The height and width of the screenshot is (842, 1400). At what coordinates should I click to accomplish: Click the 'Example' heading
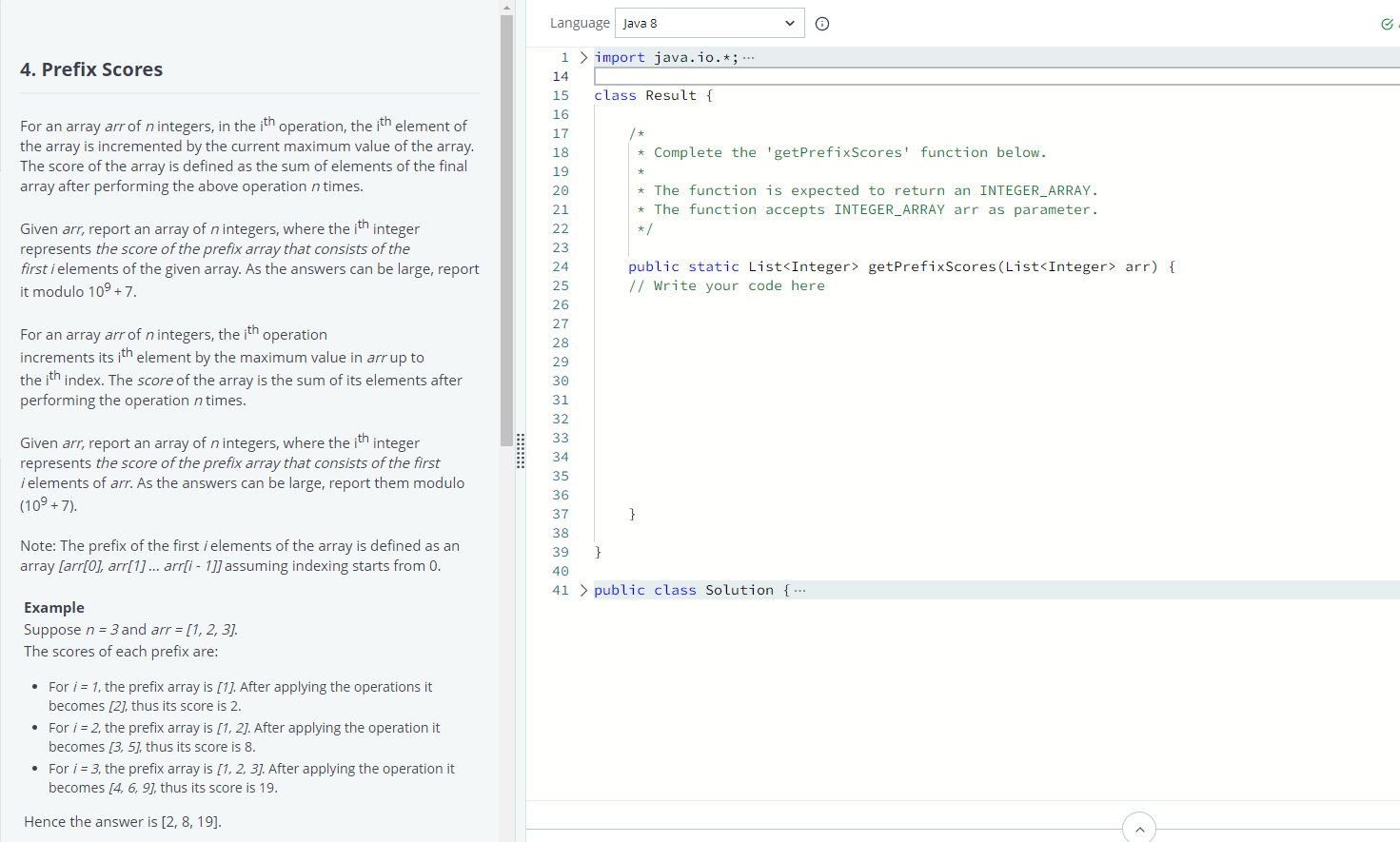54,607
